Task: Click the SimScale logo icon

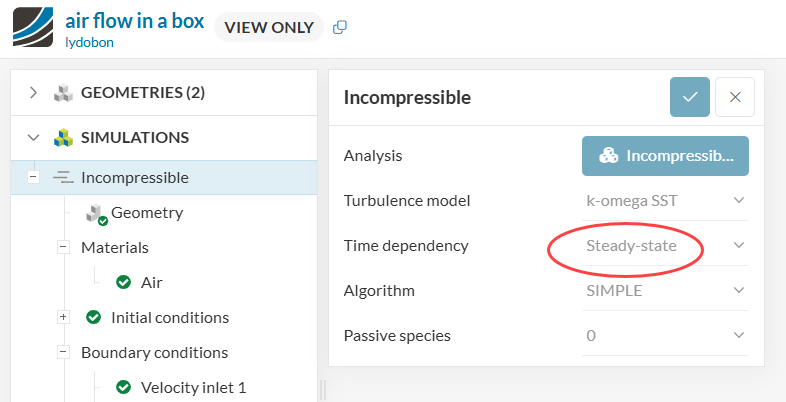Action: 34,27
